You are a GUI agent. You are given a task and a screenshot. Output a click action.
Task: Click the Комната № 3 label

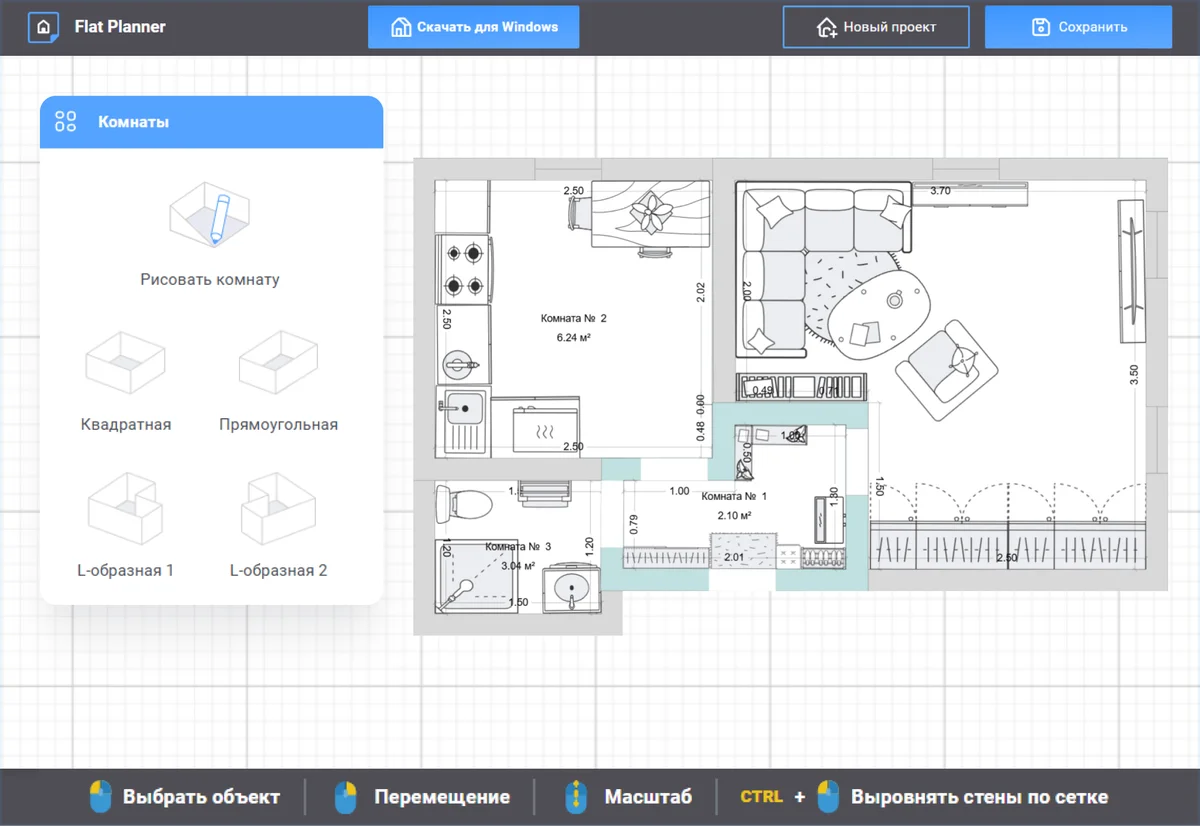(518, 547)
